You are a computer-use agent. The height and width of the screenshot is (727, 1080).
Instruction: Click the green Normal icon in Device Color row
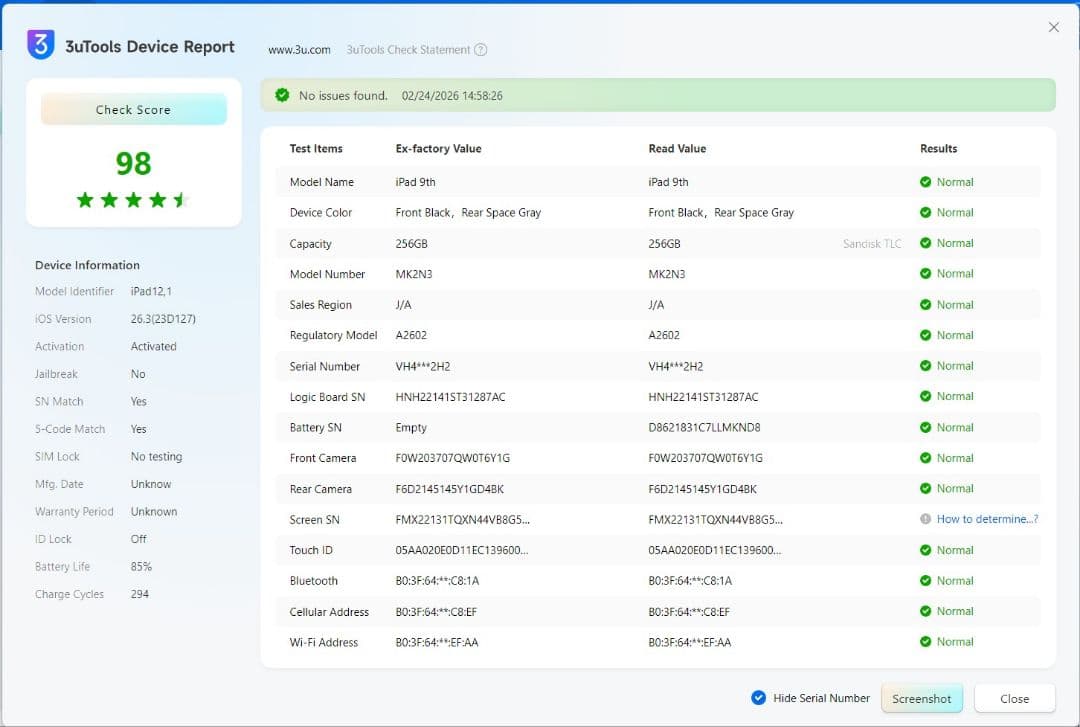point(925,212)
